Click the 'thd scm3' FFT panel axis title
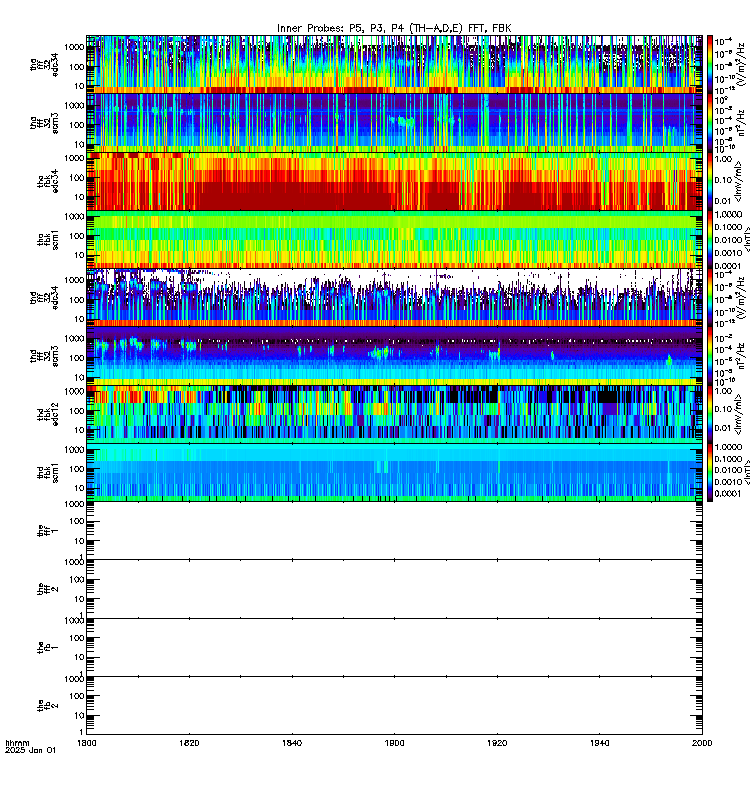This screenshot has height=800, width=750. click(x=44, y=356)
